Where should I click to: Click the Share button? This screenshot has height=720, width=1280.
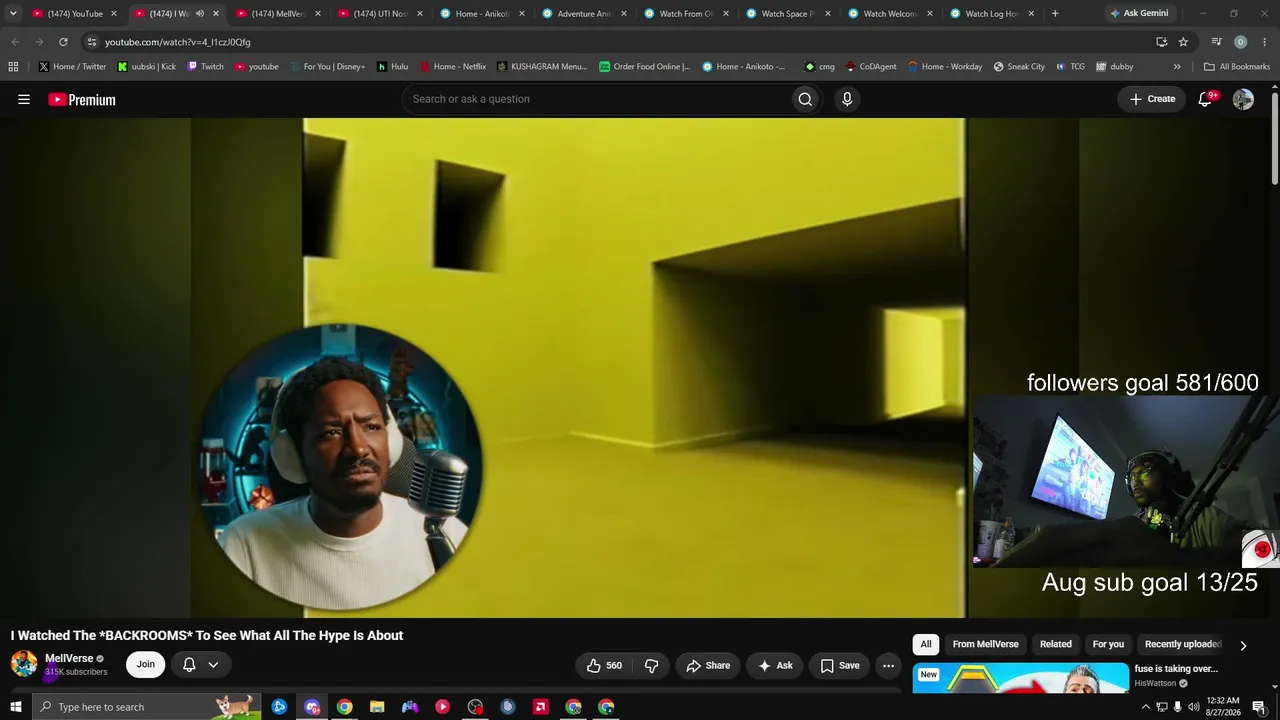(x=707, y=665)
